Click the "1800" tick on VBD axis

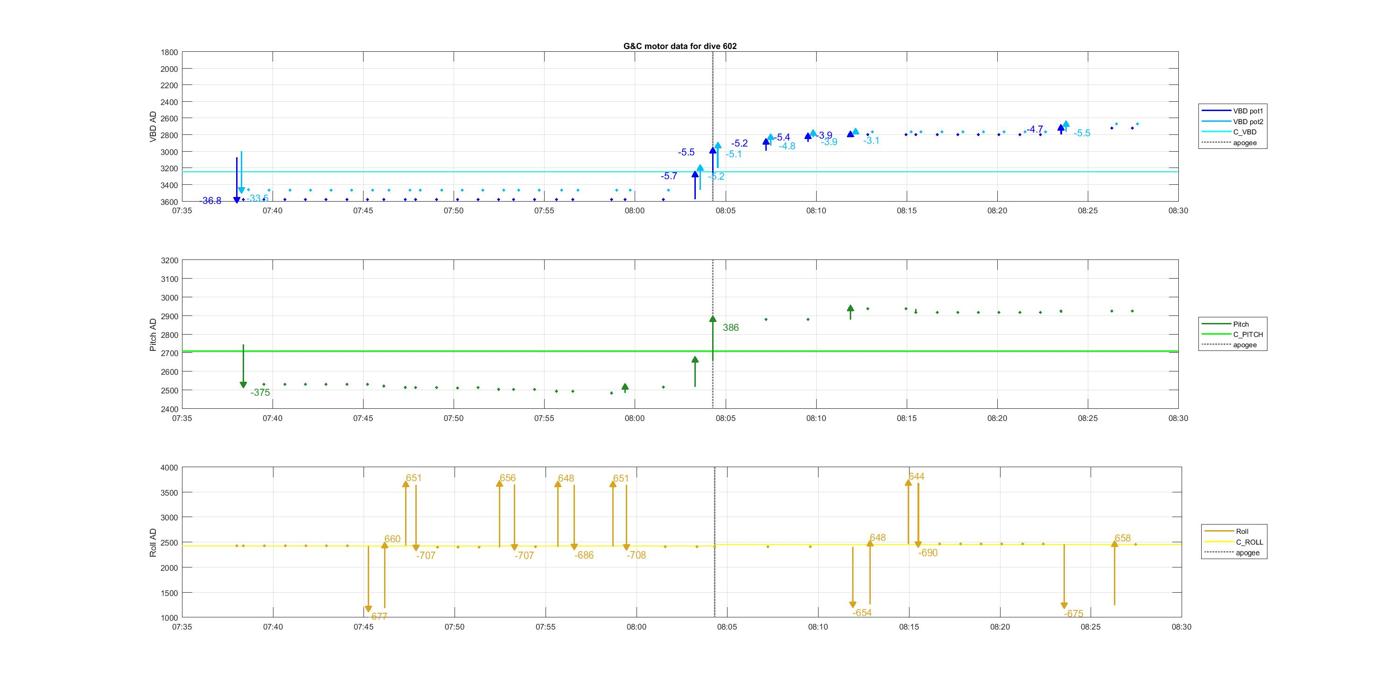(x=169, y=52)
